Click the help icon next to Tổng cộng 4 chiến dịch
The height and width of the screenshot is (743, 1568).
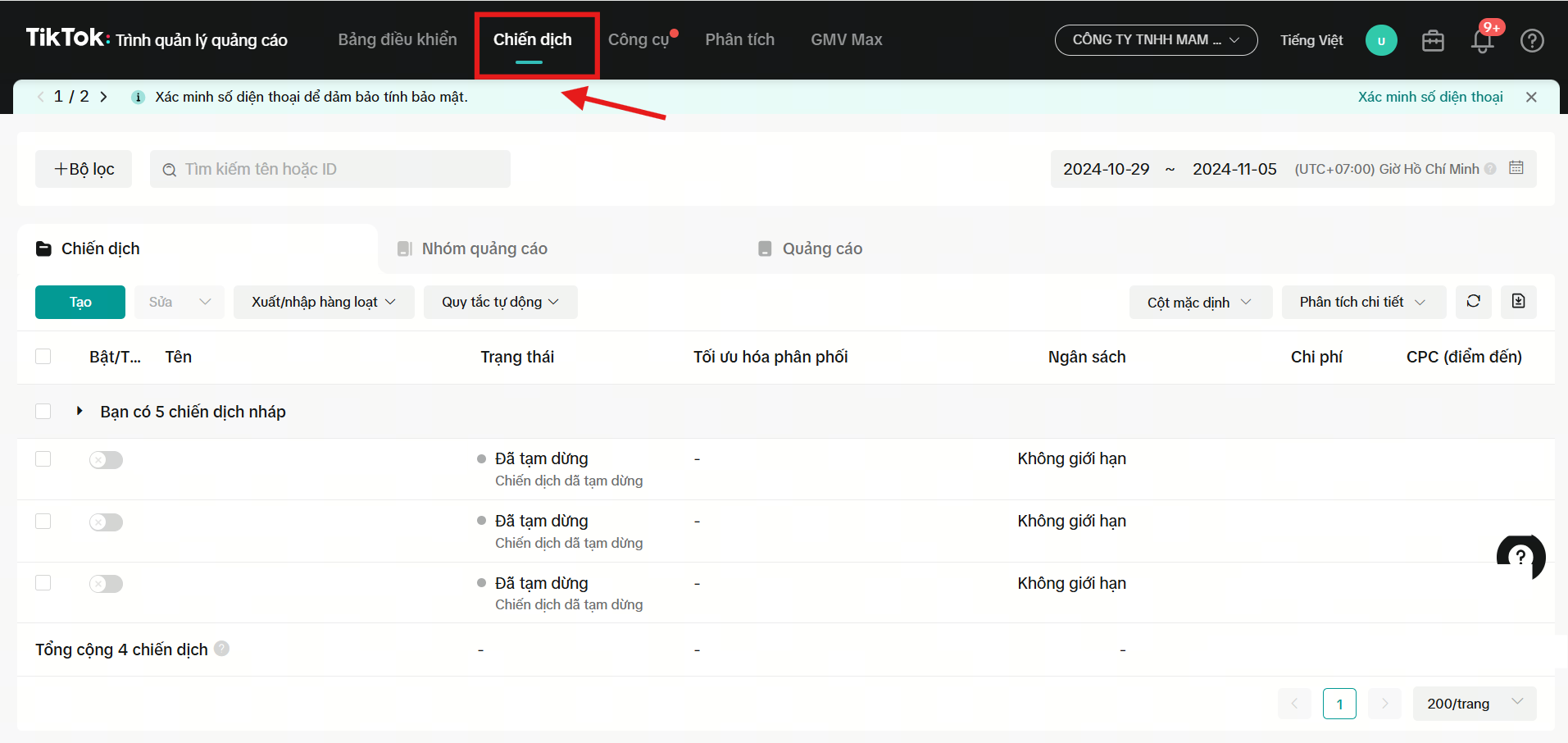[x=221, y=649]
